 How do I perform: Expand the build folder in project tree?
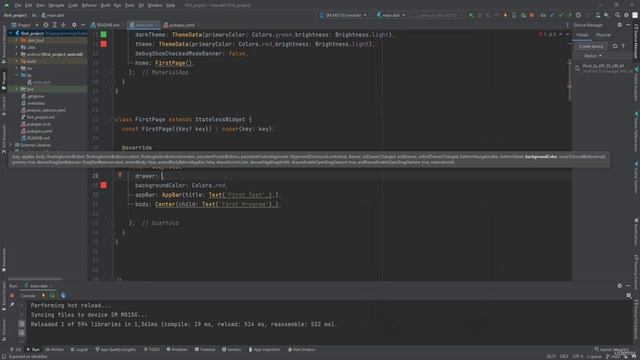[17, 61]
